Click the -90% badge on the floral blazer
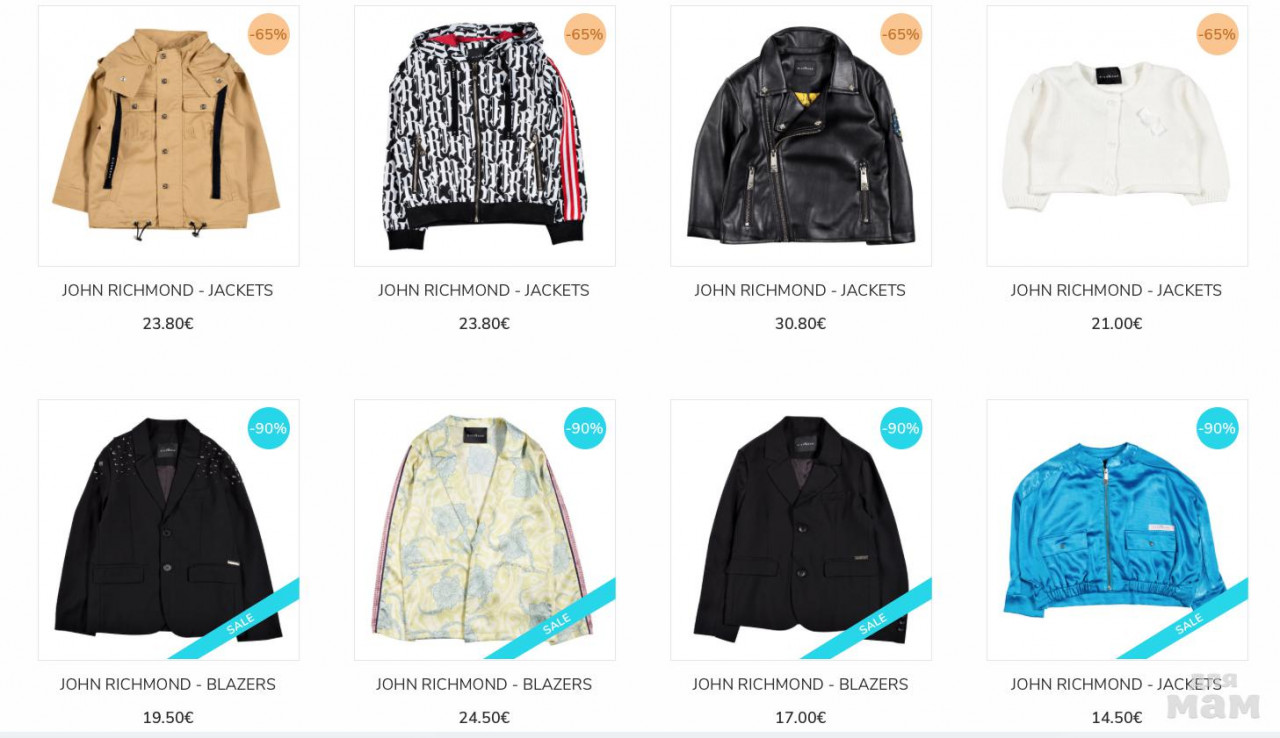 (585, 428)
